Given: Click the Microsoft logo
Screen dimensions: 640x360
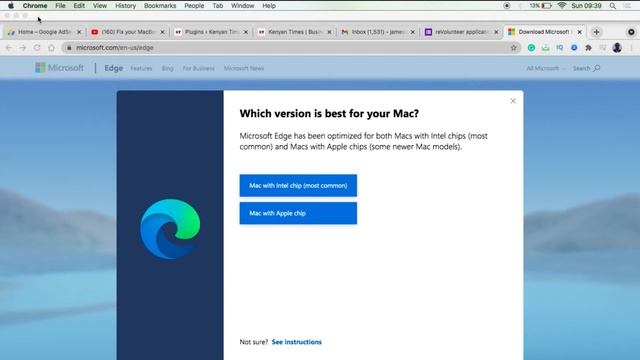Looking at the screenshot, I should point(59,68).
